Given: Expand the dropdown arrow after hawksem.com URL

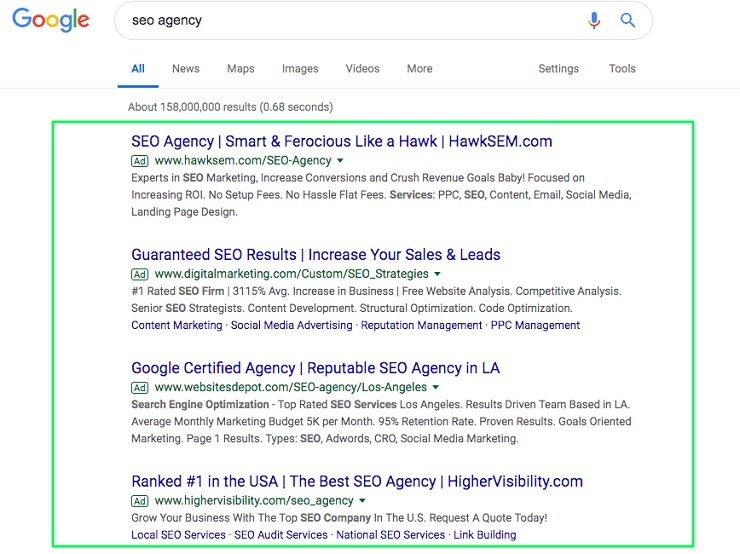Looking at the screenshot, I should [x=340, y=161].
